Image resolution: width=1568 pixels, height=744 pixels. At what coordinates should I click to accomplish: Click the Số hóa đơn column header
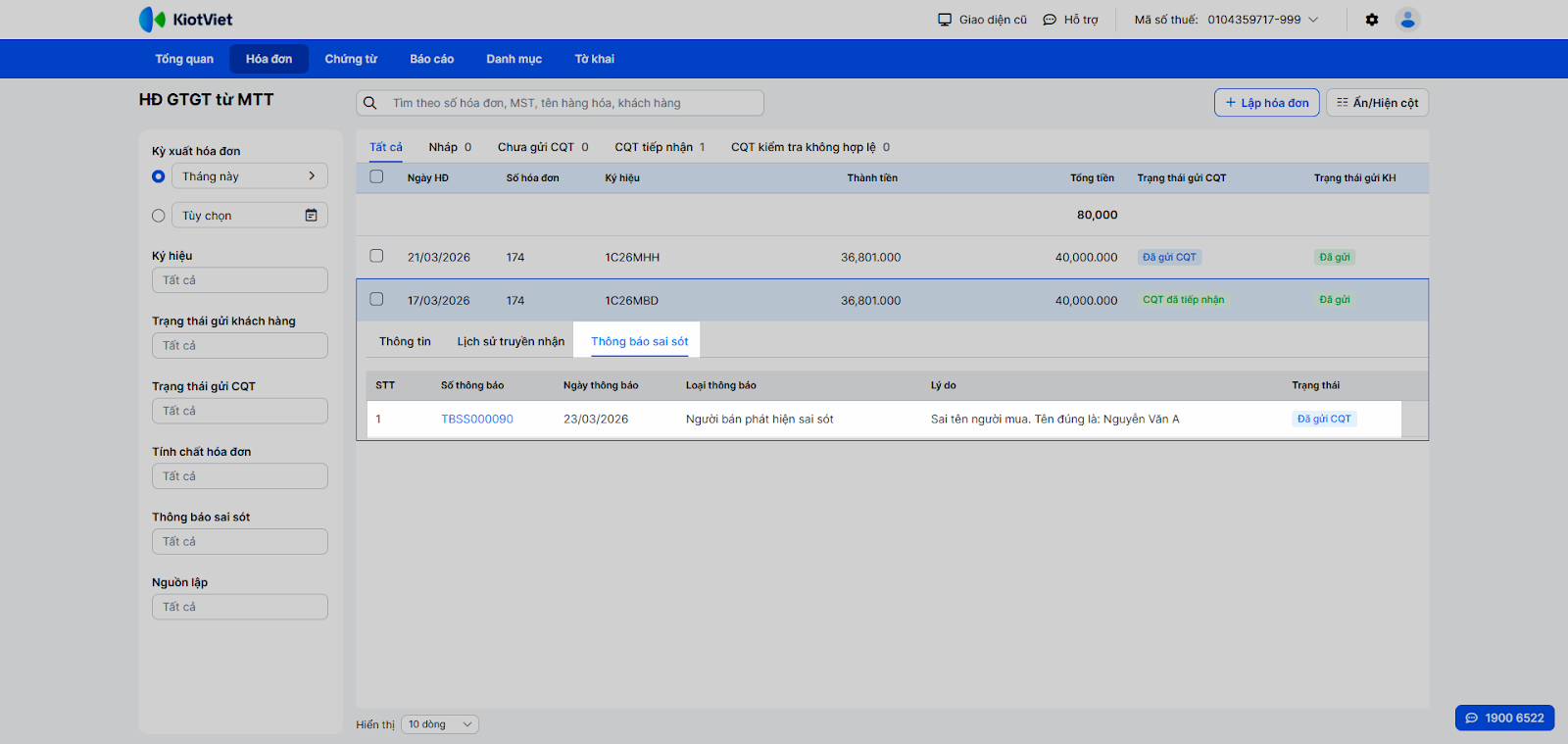point(533,178)
